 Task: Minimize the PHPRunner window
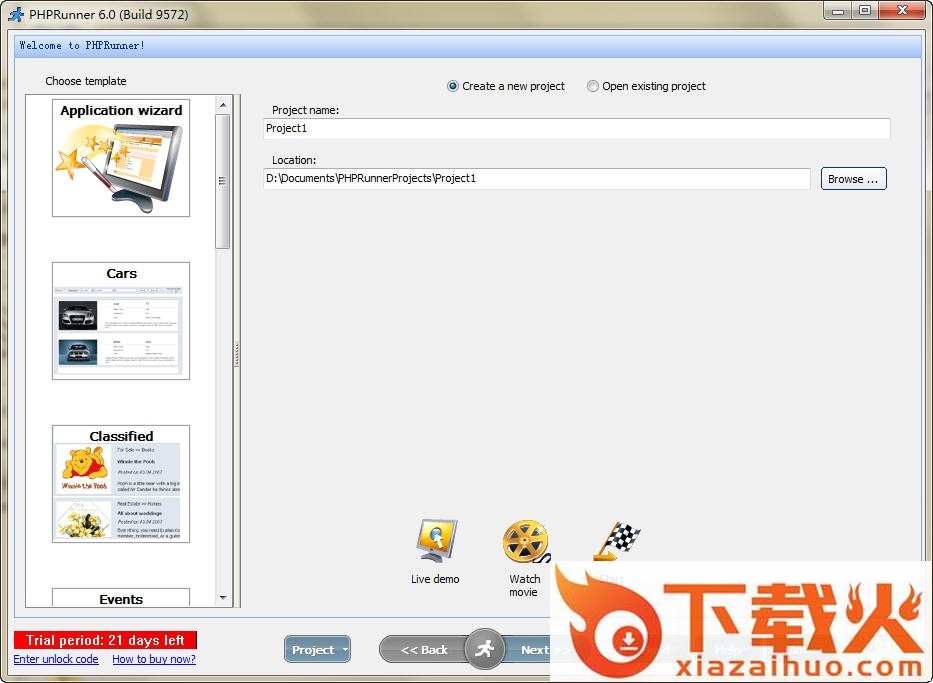point(838,11)
